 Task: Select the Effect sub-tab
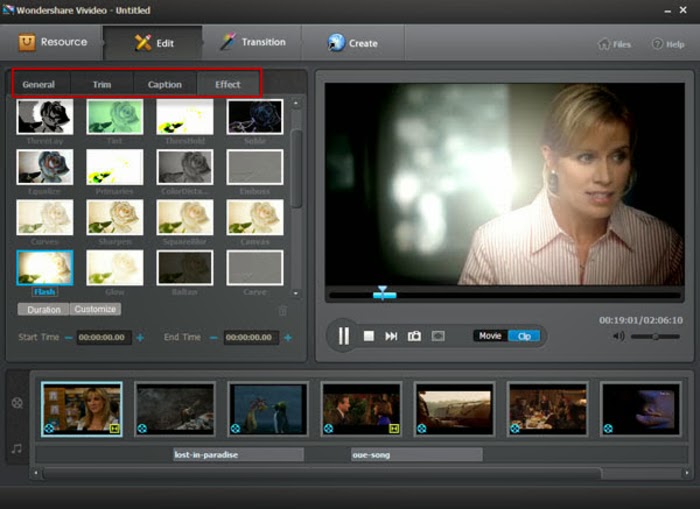click(x=228, y=84)
